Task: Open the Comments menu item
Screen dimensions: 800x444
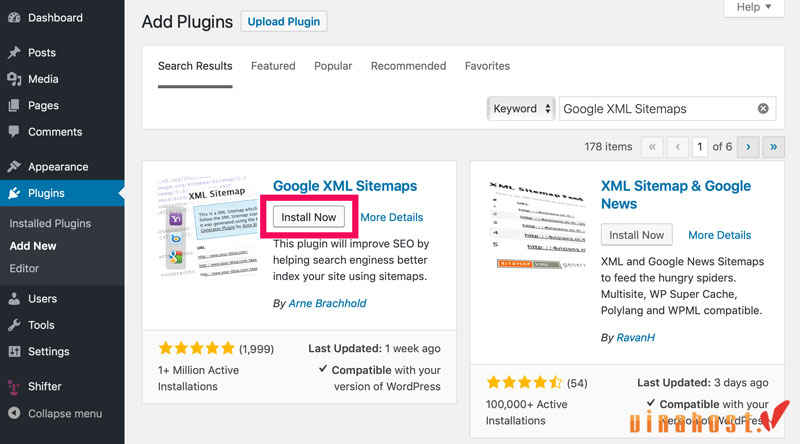Action: (x=62, y=132)
